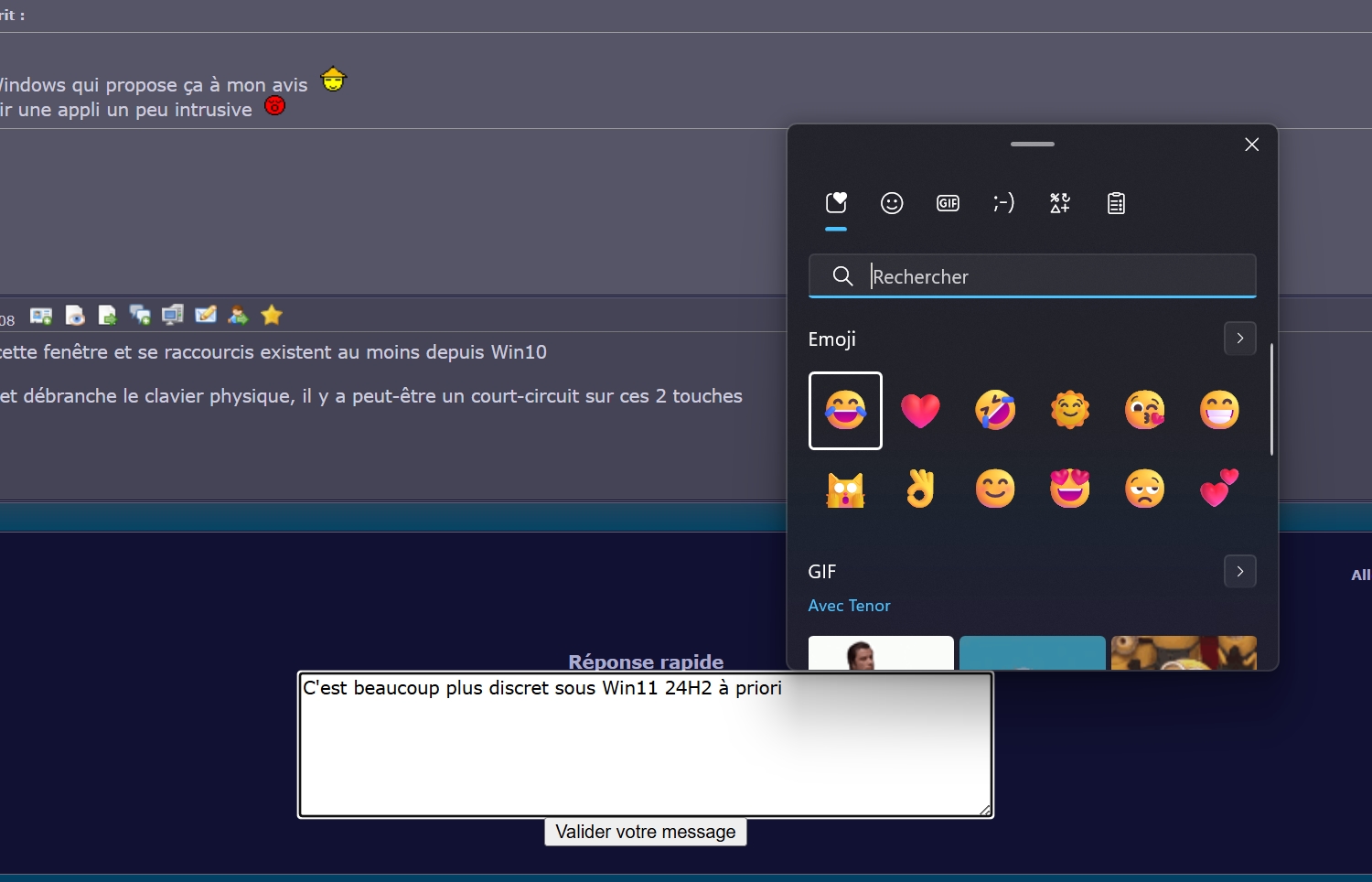Open the Avec Tenor link
The height and width of the screenshot is (882, 1372).
click(849, 606)
